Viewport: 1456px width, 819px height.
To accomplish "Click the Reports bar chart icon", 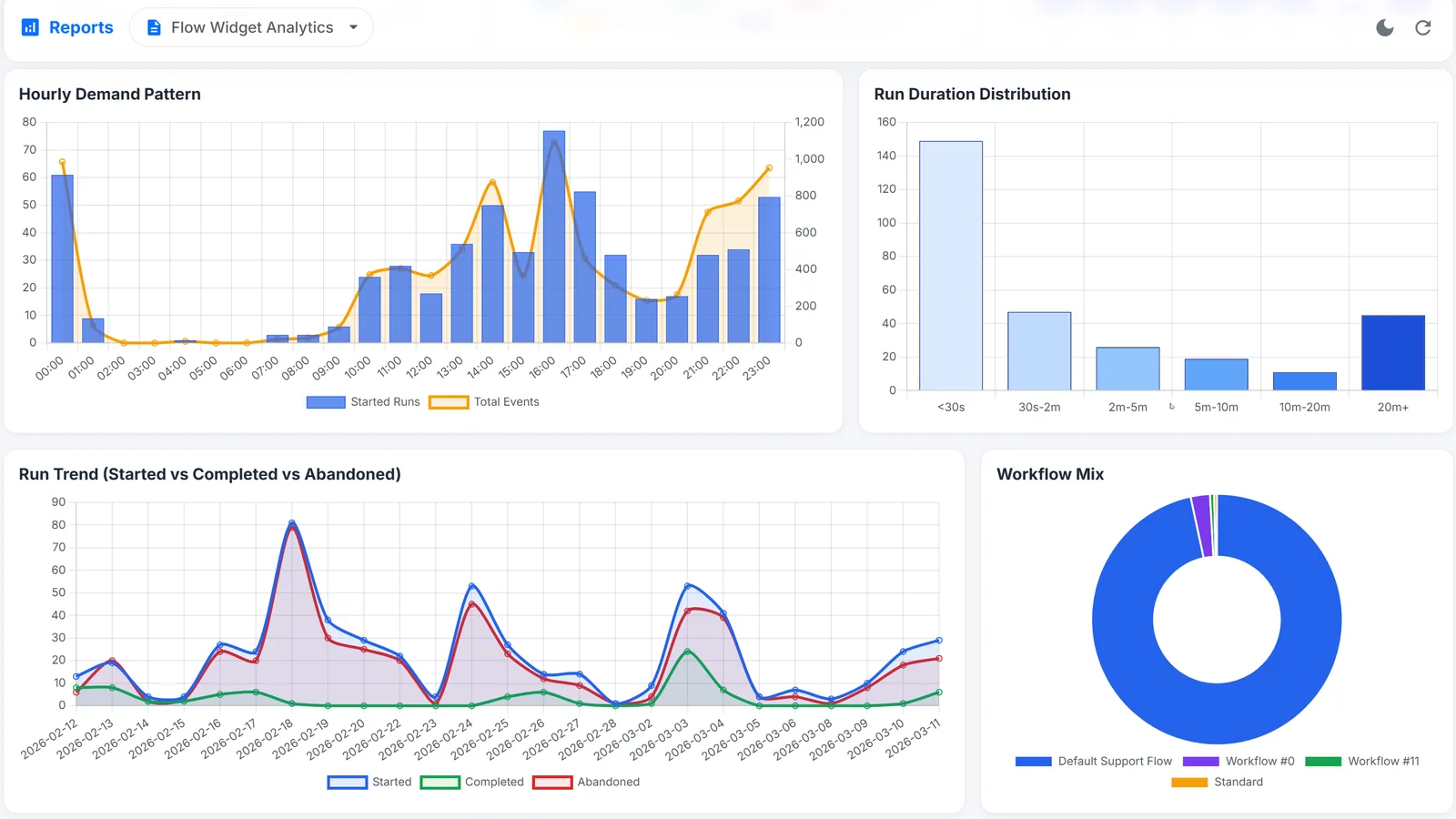I will point(30,27).
